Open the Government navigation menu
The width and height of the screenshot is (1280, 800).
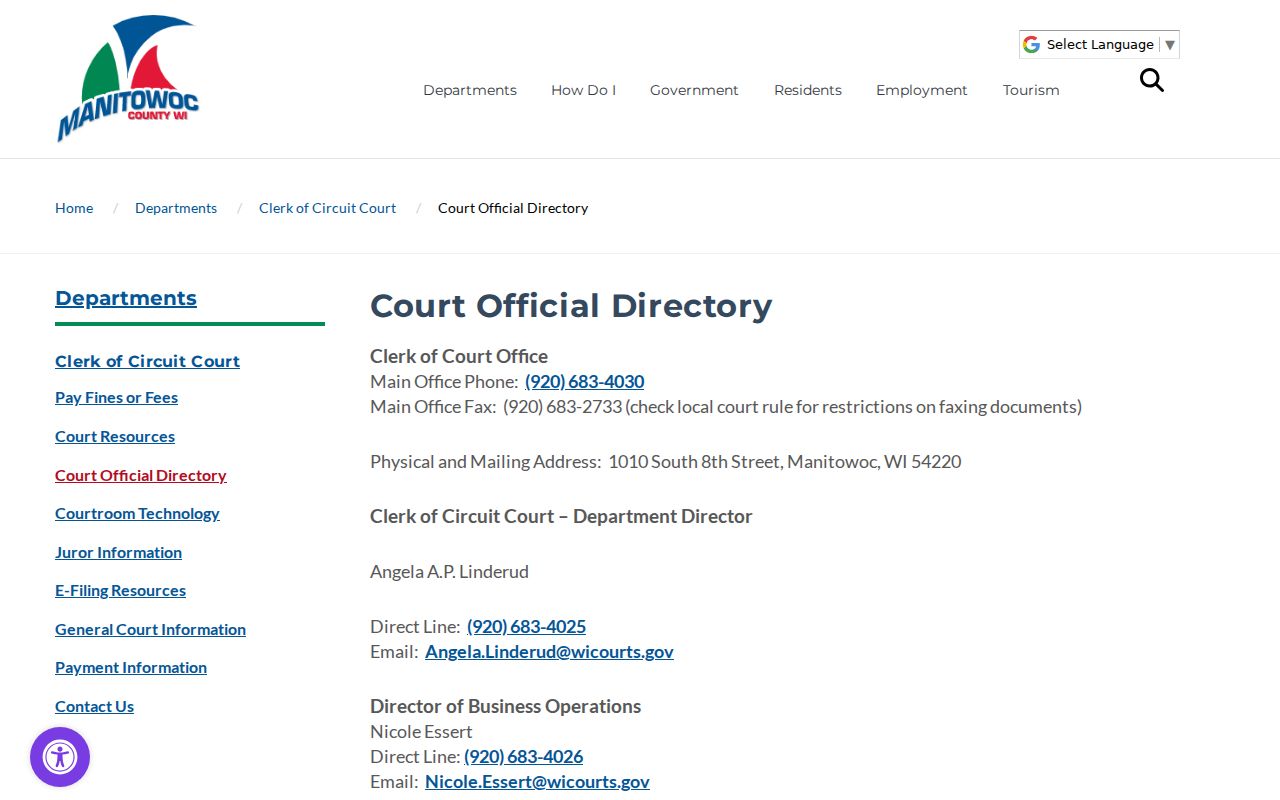[694, 90]
